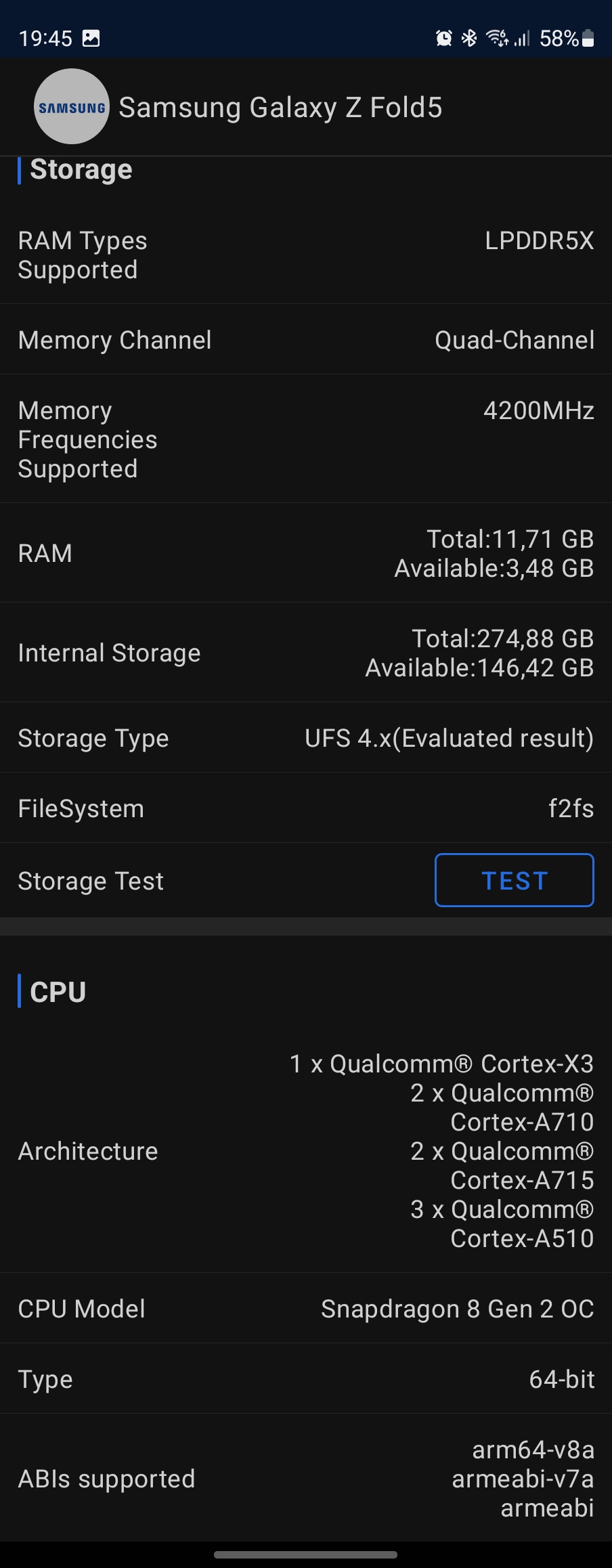Screen dimensions: 612x1568
Task: Tap the ABIs supported row
Action: [x=306, y=1479]
